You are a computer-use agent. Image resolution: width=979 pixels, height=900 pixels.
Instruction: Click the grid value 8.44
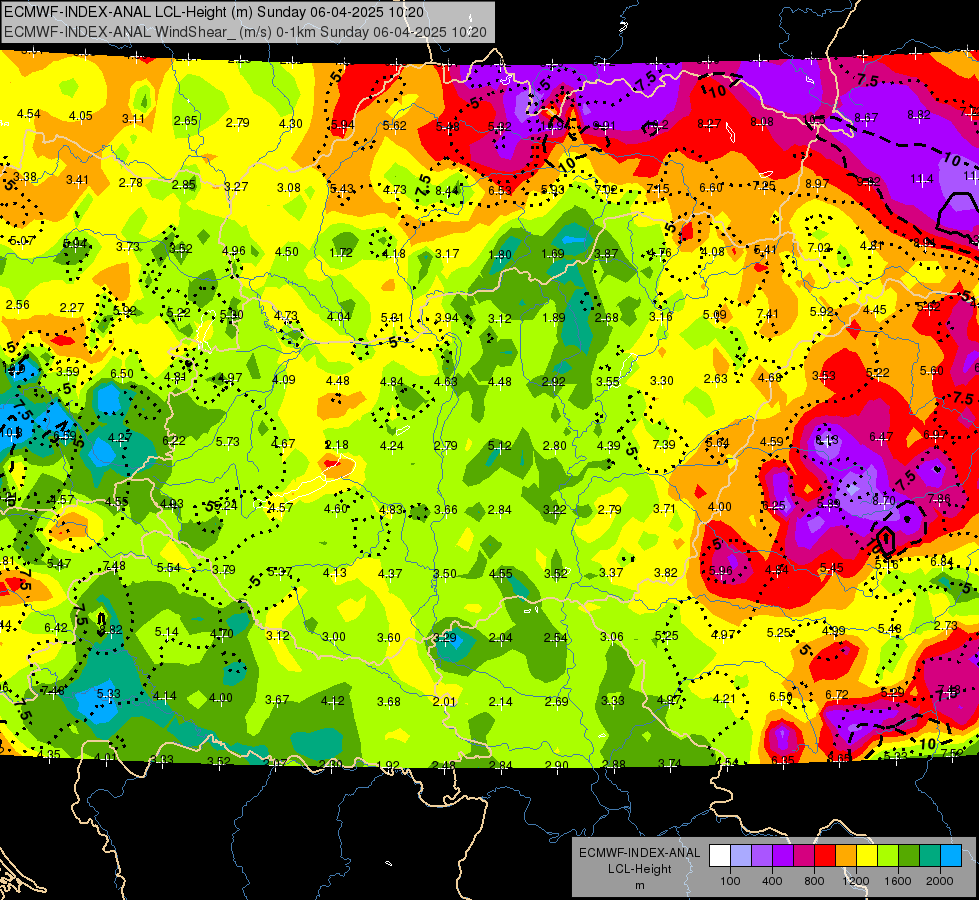click(447, 190)
